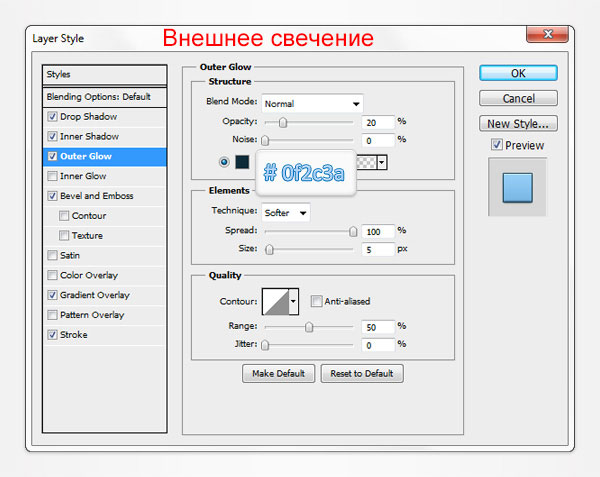This screenshot has width=600, height=477.
Task: Select the solid color radio button
Action: coord(224,162)
